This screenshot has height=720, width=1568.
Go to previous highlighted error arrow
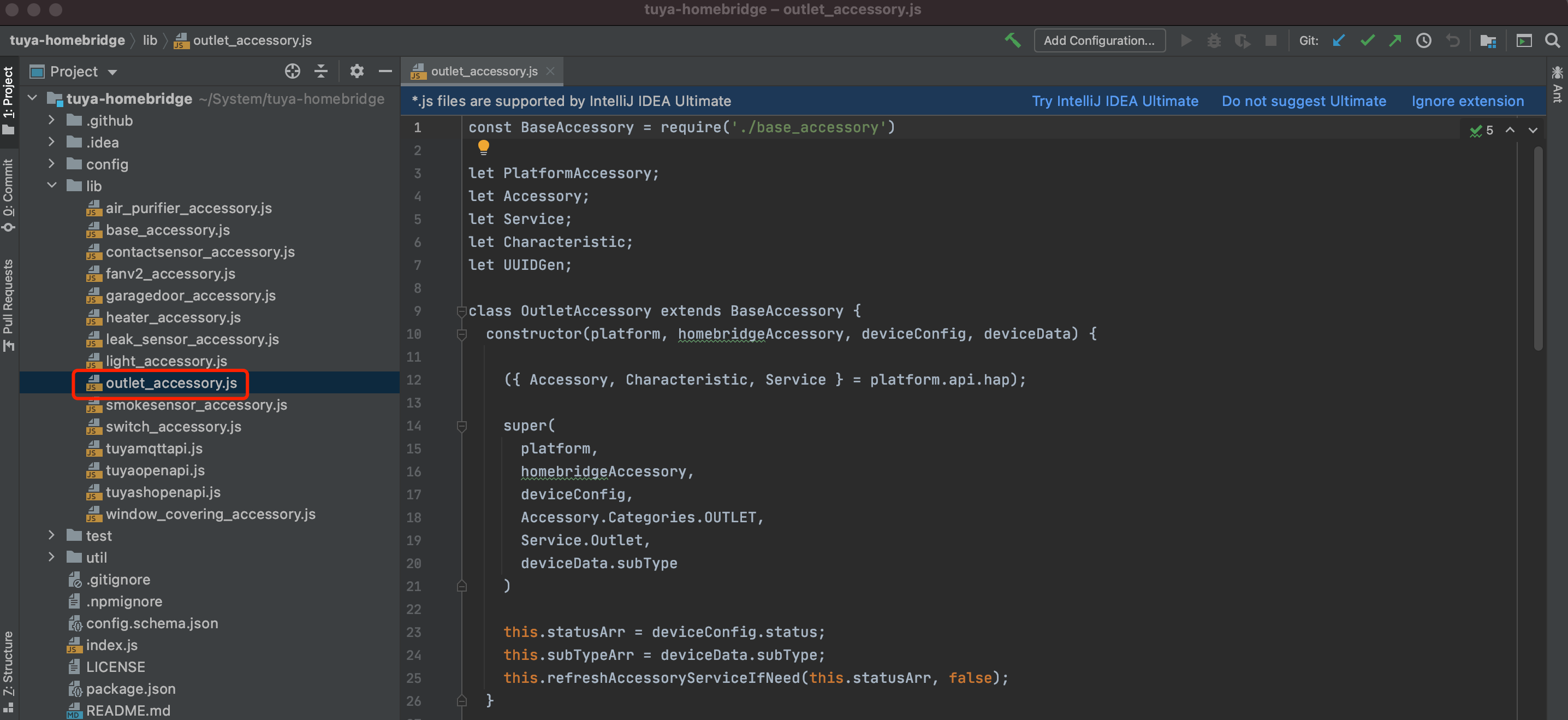[x=1510, y=131]
